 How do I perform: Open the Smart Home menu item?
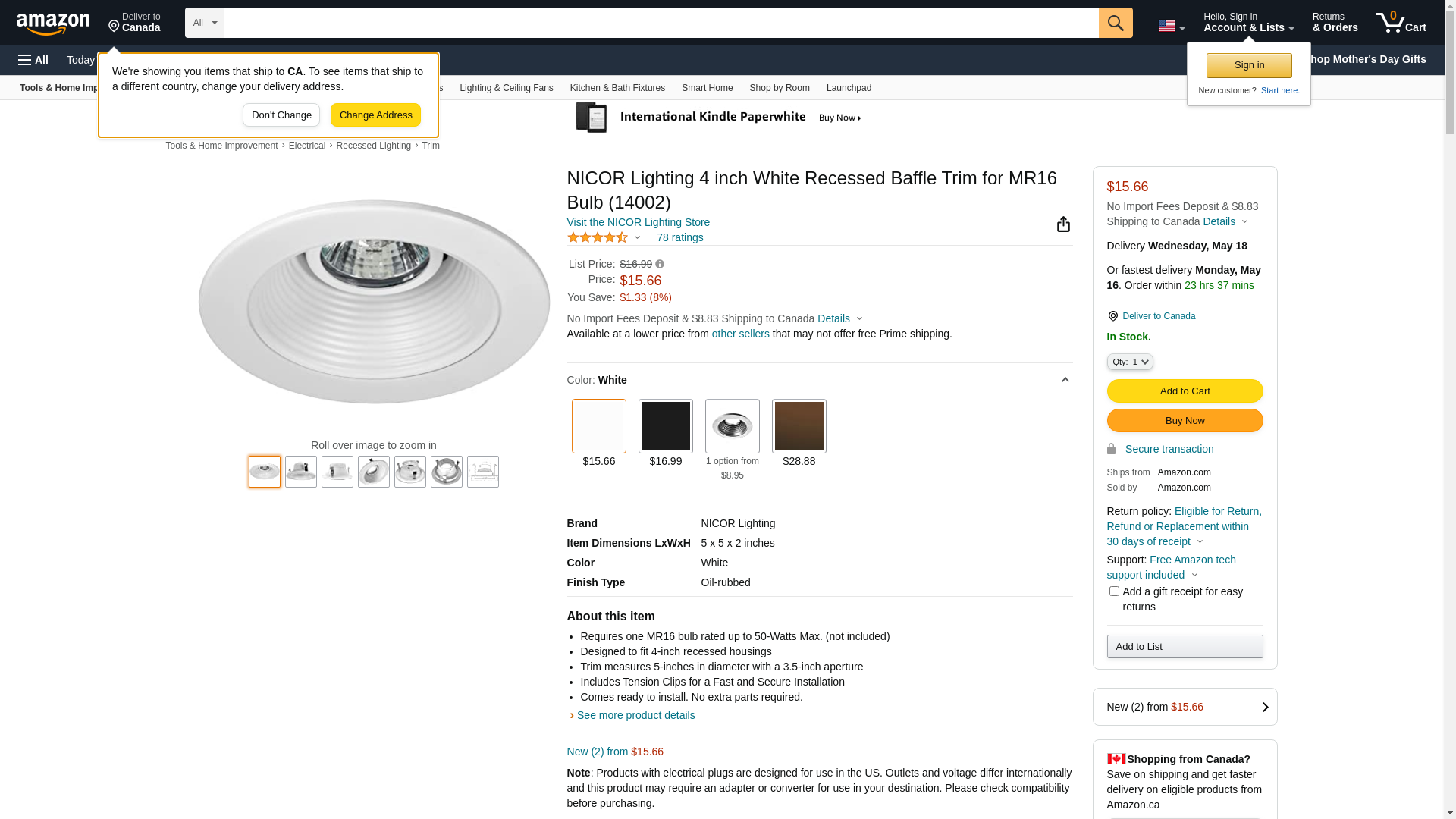coord(707,88)
